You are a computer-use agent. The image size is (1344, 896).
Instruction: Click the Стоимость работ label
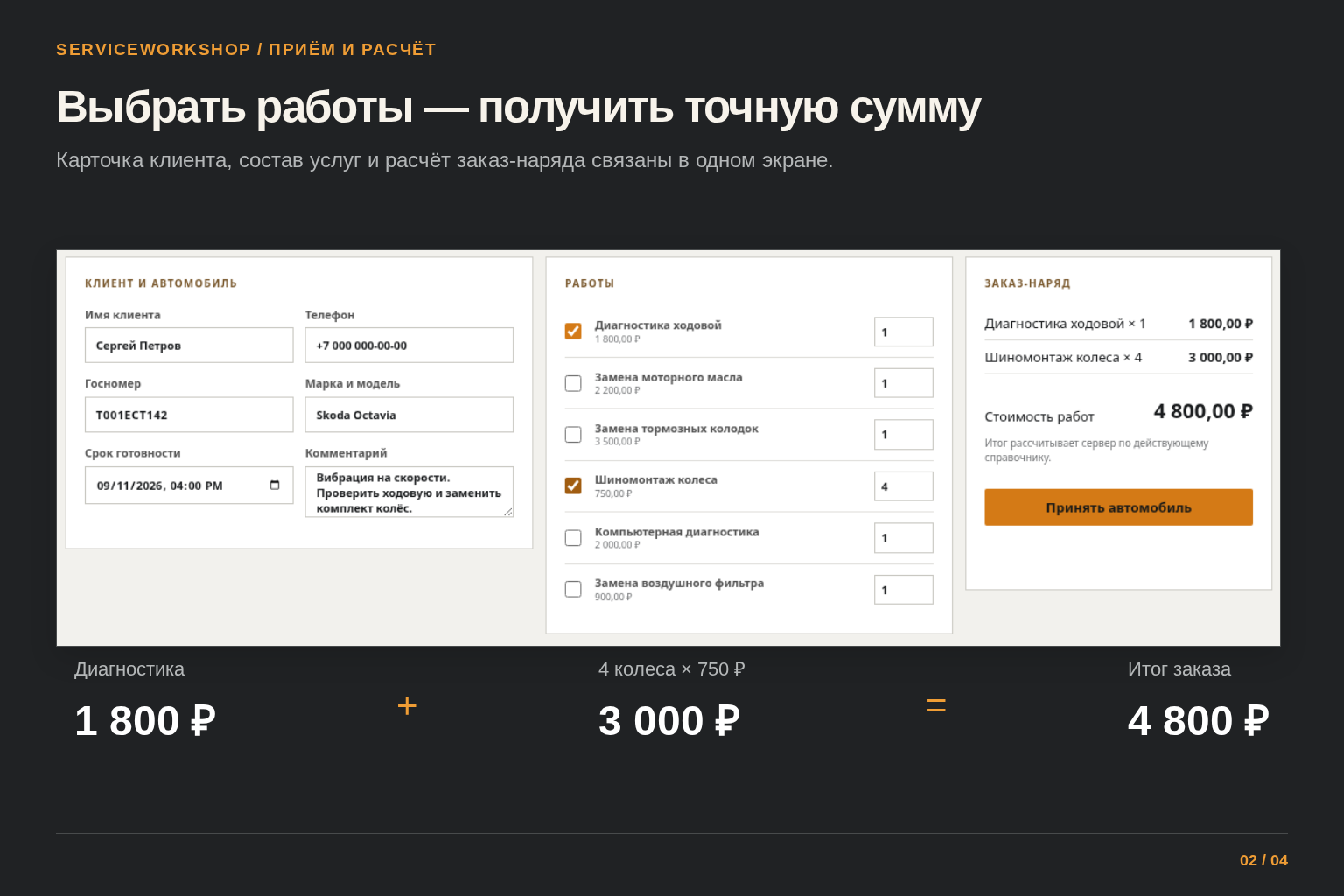(x=1039, y=416)
